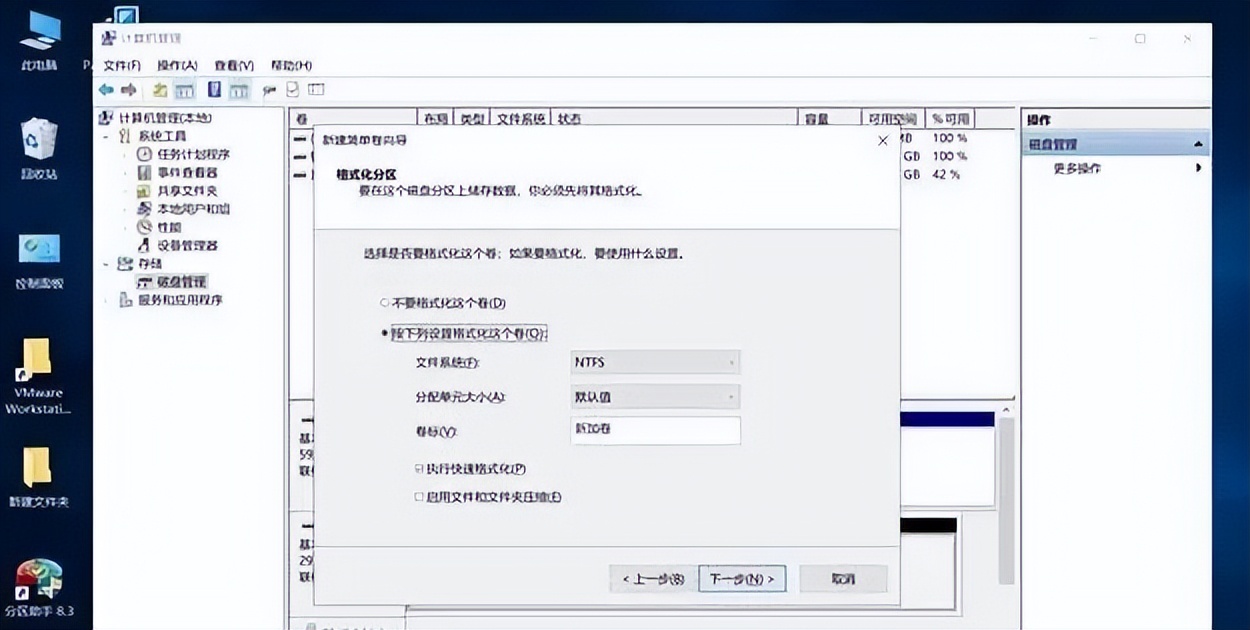Click the 系统工具 tools icon in tree

[x=125, y=136]
